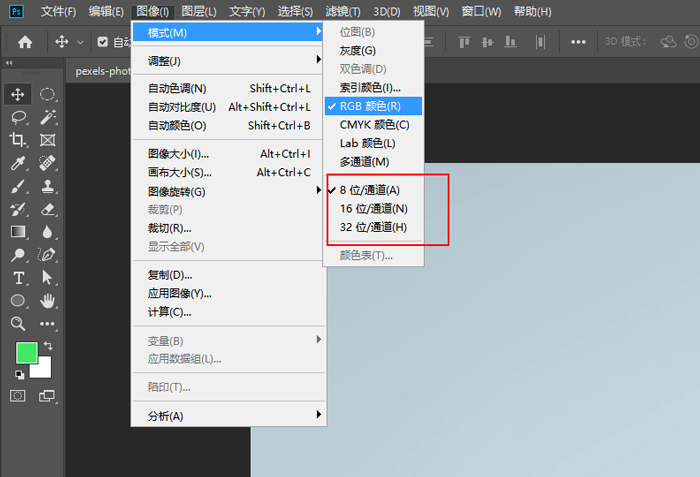The image size is (700, 477).
Task: Expand the 分析(A) submenu
Action: [x=228, y=416]
